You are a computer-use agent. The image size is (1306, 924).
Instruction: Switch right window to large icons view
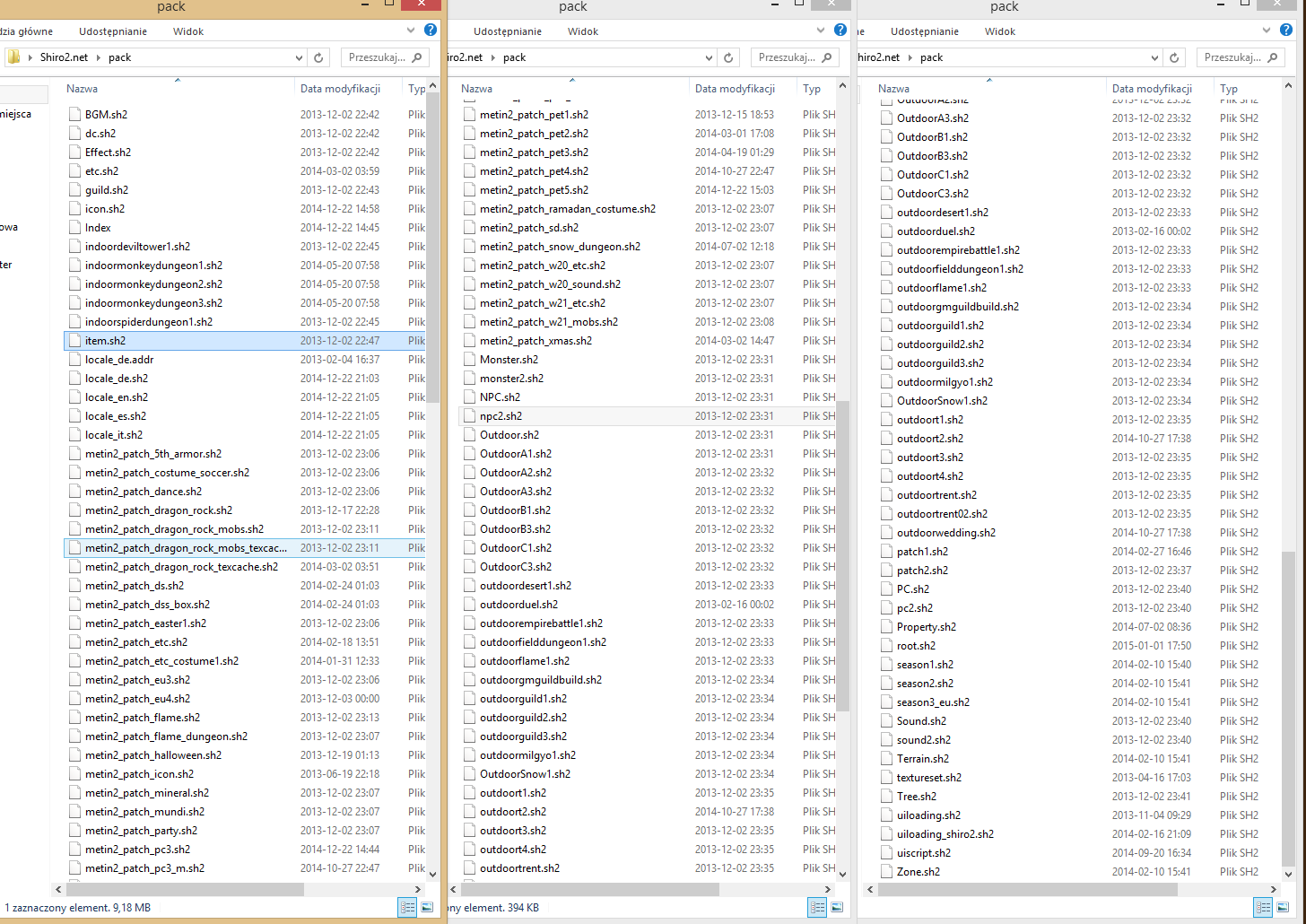coord(1284,908)
